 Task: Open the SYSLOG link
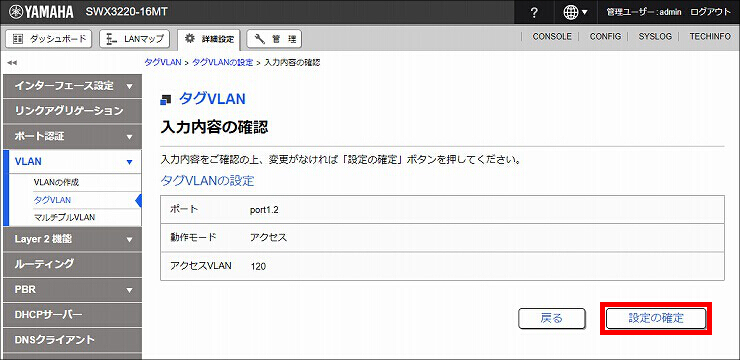(x=655, y=37)
